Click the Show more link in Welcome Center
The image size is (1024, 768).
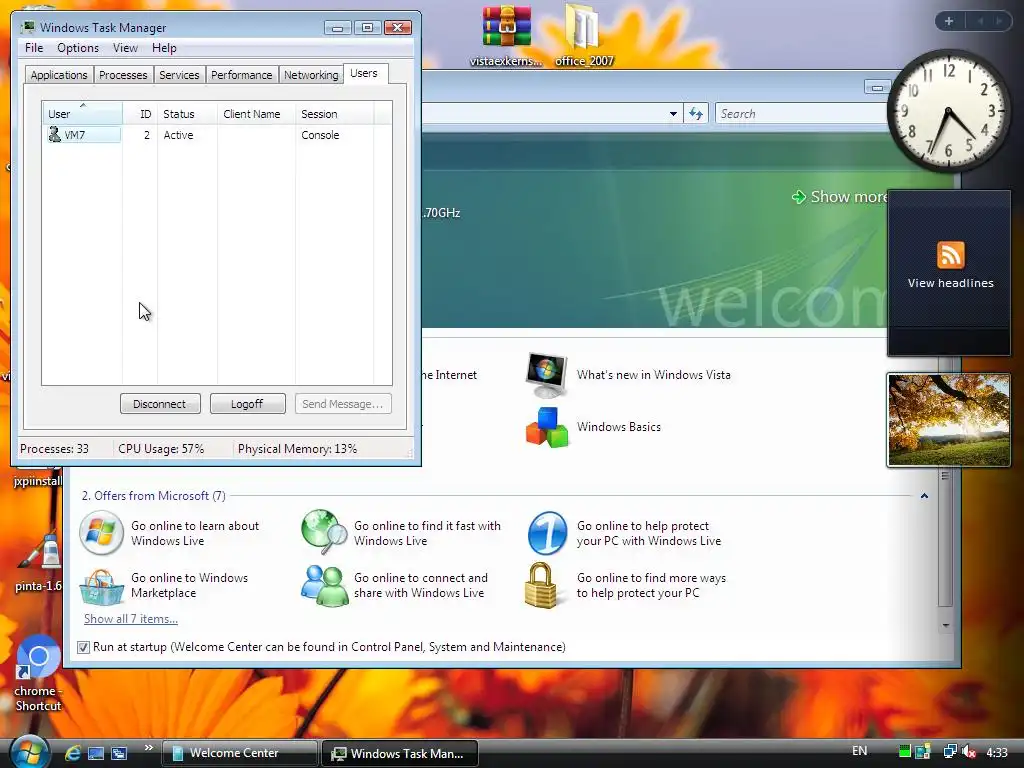coord(840,197)
